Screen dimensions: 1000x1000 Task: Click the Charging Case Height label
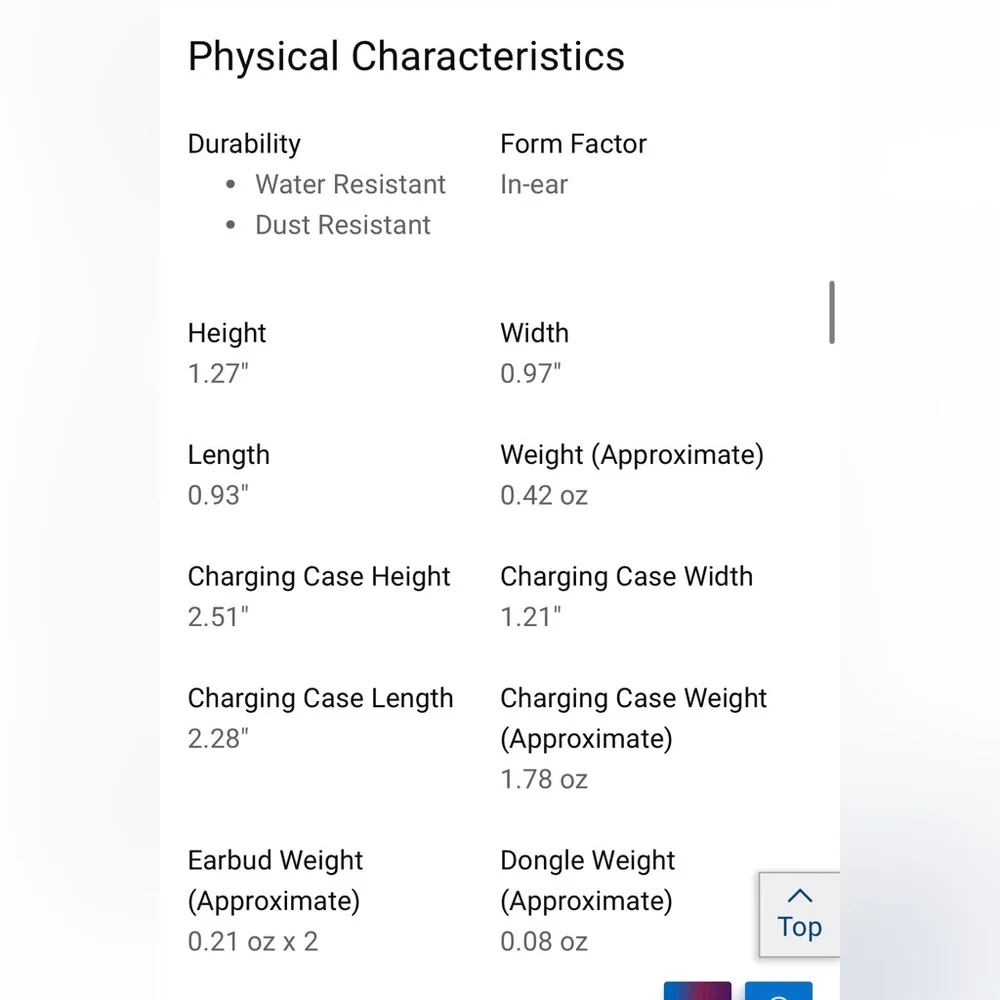click(319, 577)
